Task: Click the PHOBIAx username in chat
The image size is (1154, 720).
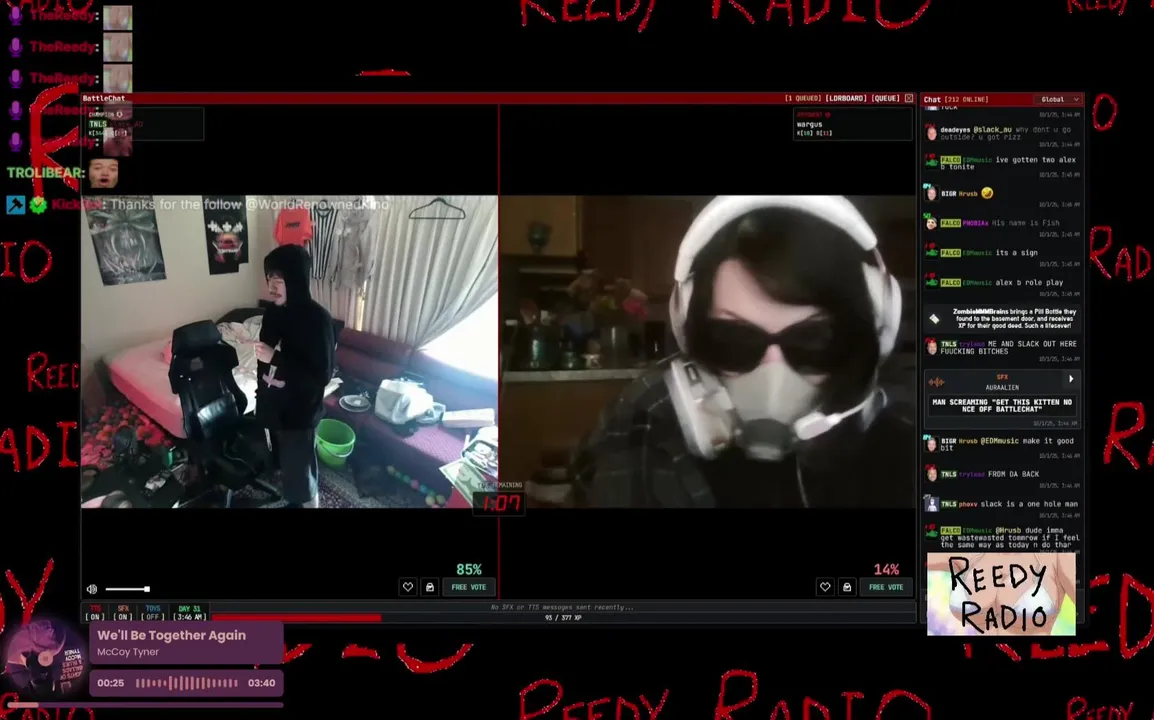Action: (x=975, y=223)
